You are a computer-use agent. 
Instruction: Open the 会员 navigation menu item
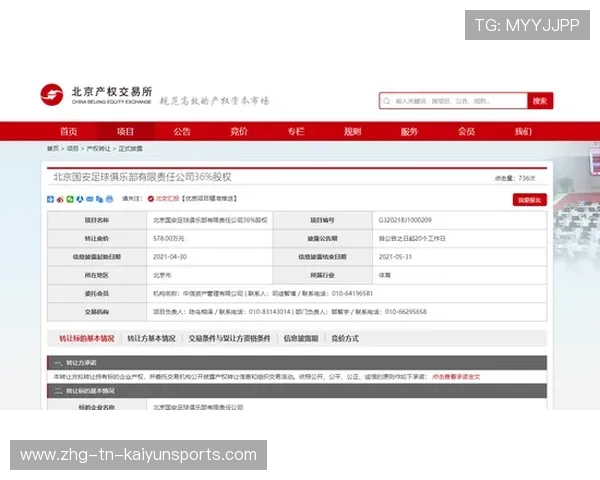tap(466, 132)
